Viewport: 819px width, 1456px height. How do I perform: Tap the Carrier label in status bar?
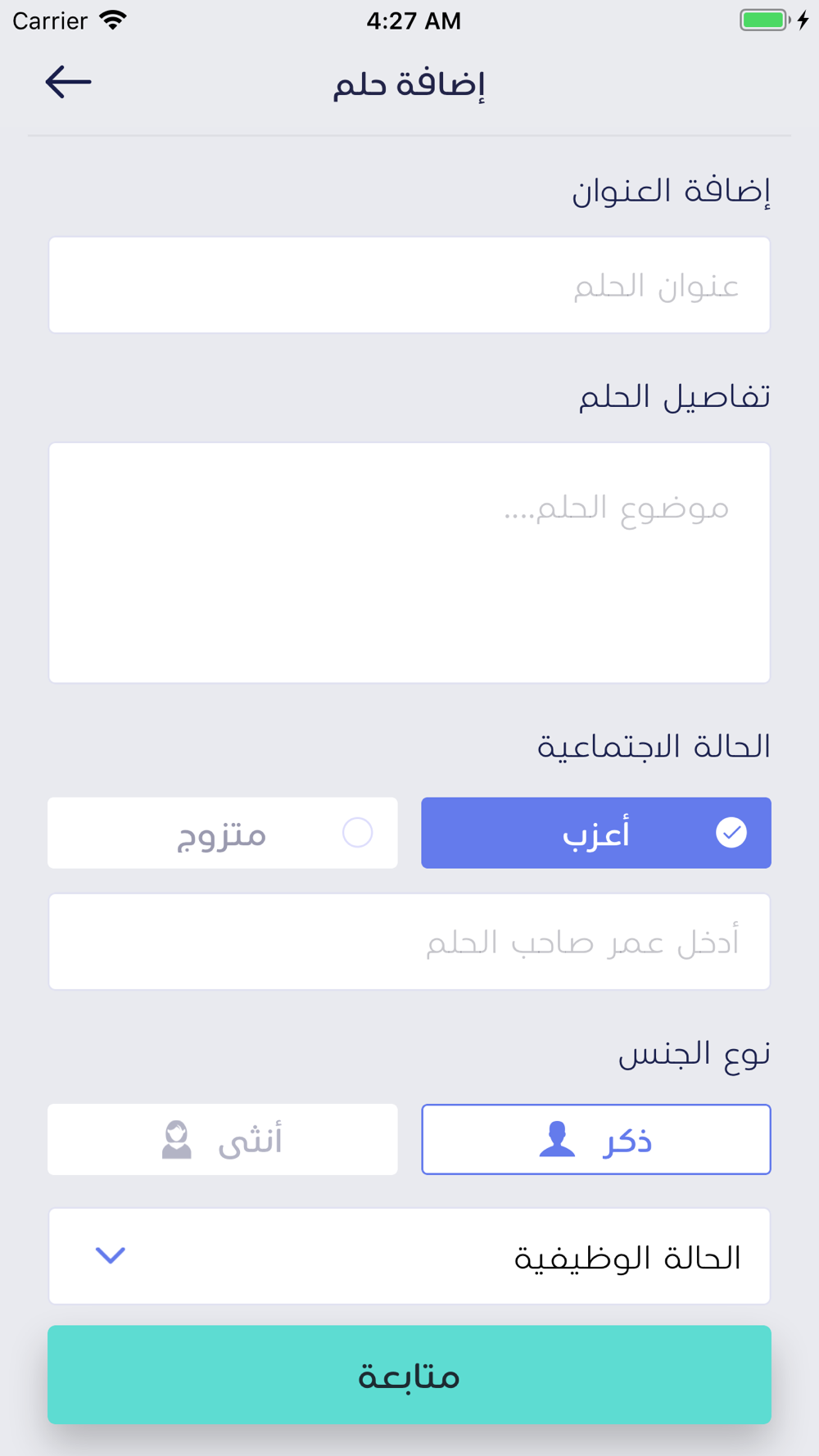pos(50,20)
